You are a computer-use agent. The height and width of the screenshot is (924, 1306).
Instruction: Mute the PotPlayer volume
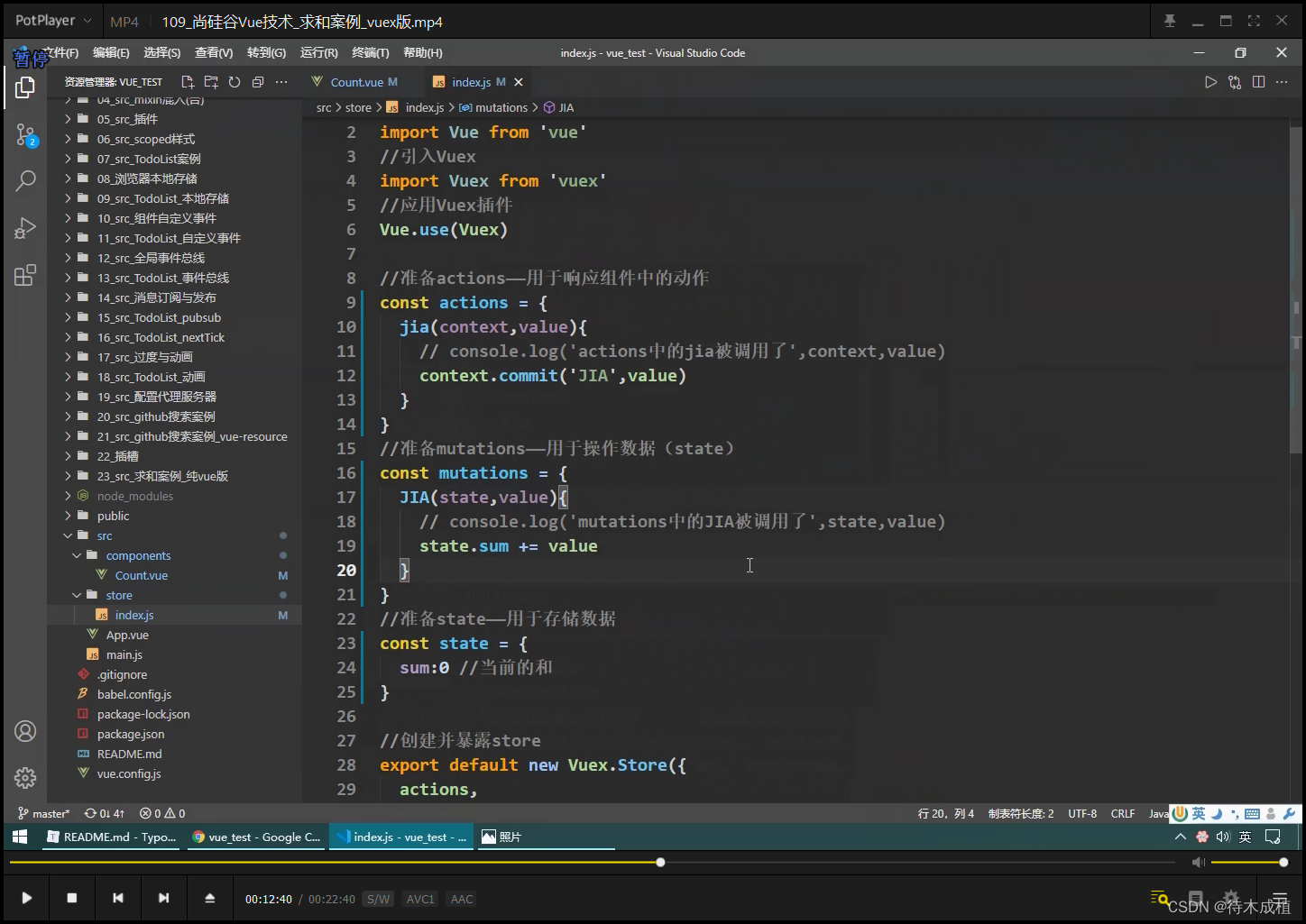coord(1198,862)
